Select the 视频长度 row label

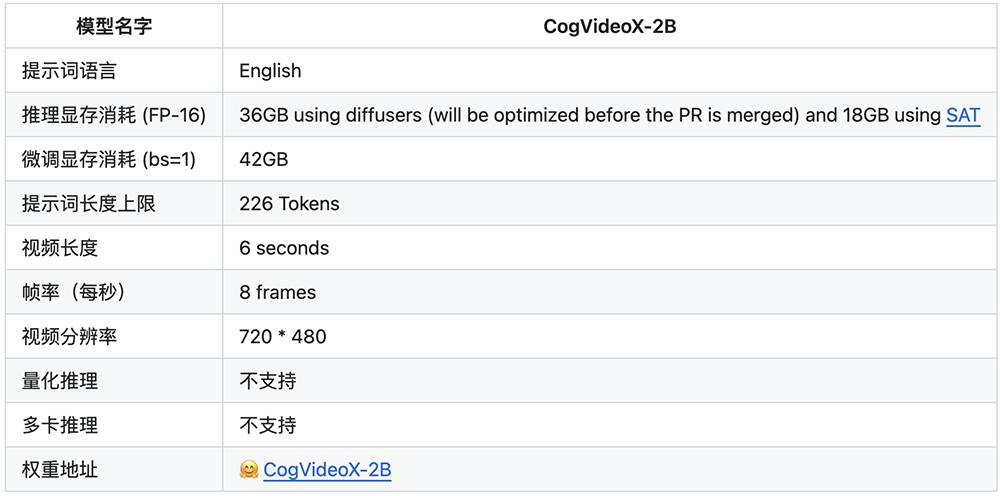60,248
